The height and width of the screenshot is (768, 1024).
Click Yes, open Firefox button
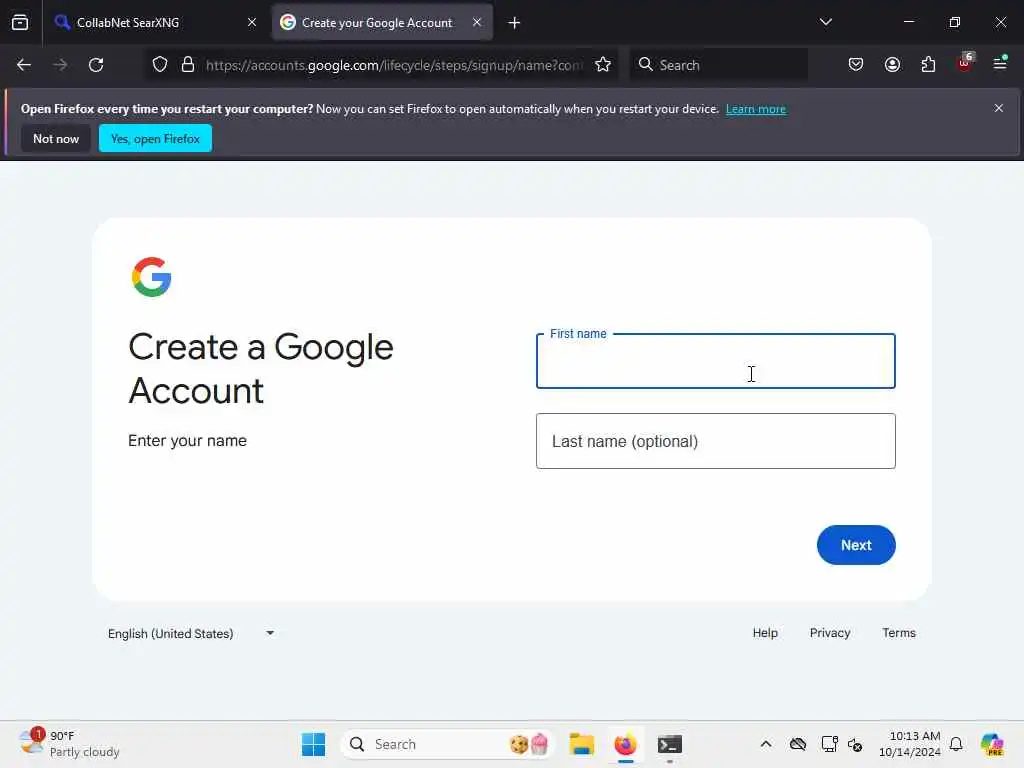point(155,138)
